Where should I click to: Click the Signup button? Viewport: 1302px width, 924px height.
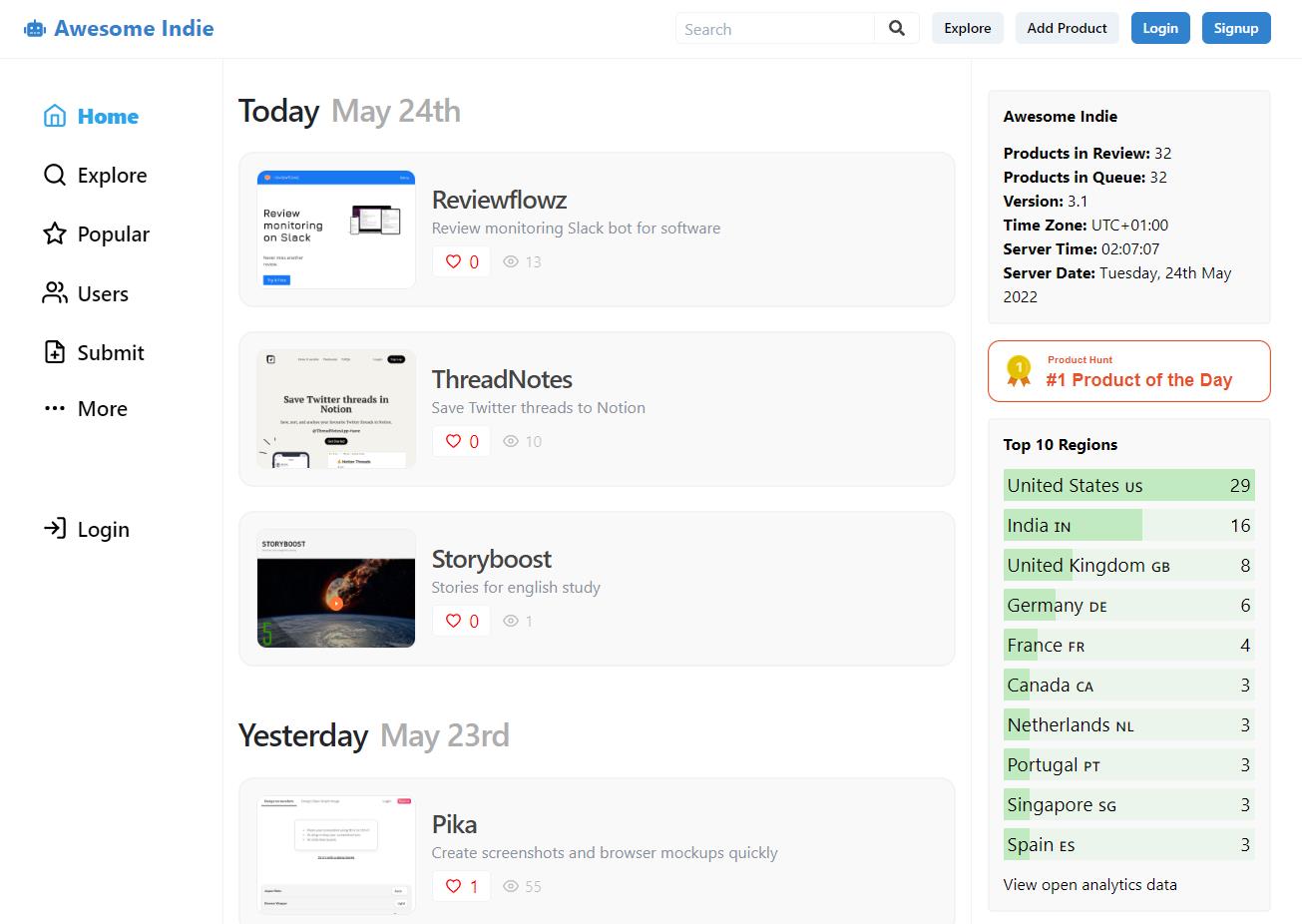click(1236, 28)
